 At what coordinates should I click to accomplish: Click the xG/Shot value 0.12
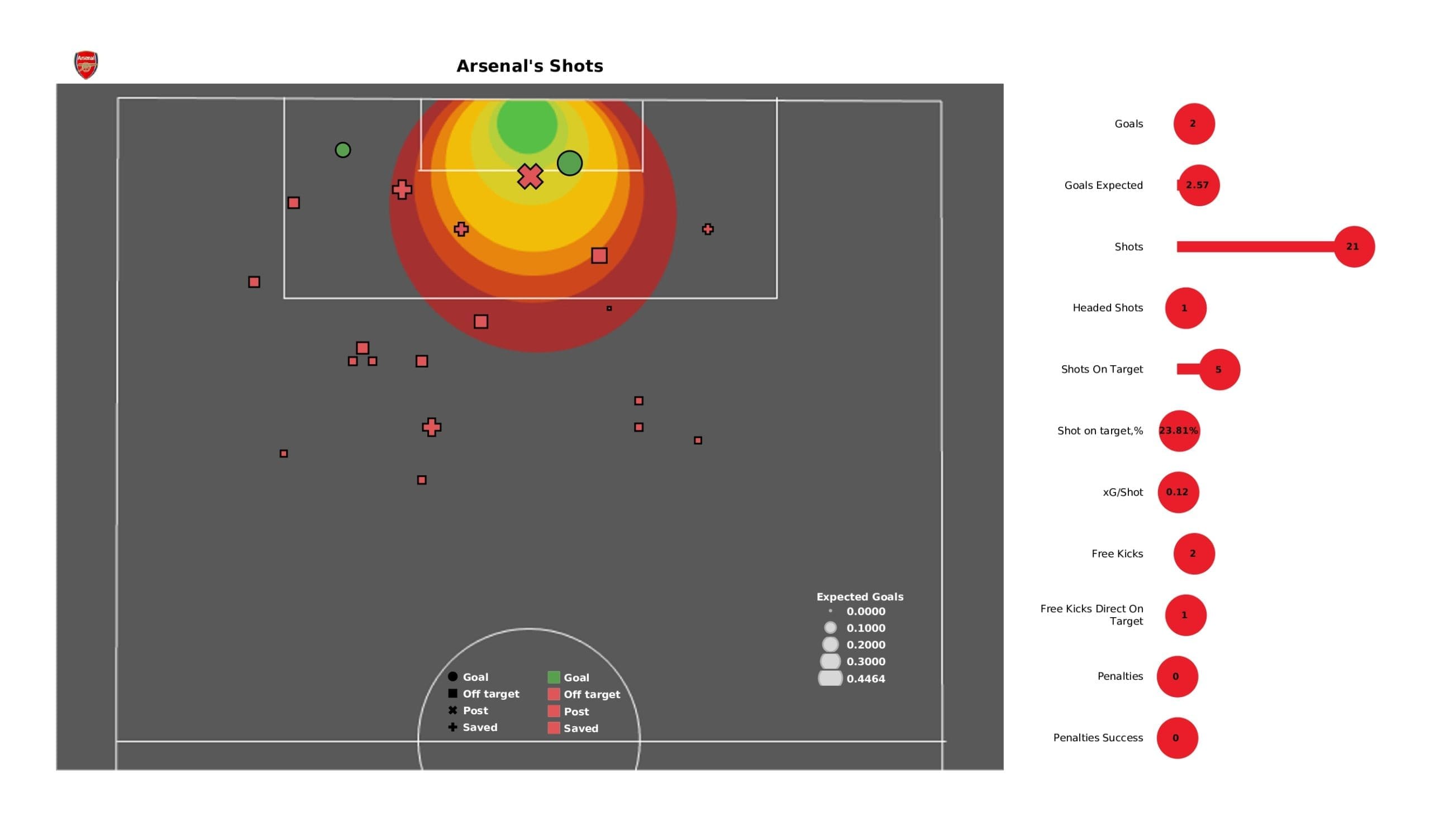click(1178, 491)
